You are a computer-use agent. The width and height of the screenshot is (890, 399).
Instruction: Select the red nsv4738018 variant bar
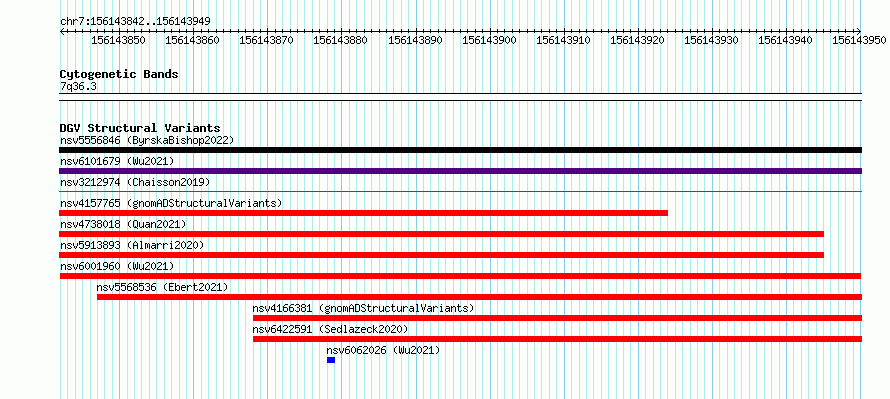442,234
